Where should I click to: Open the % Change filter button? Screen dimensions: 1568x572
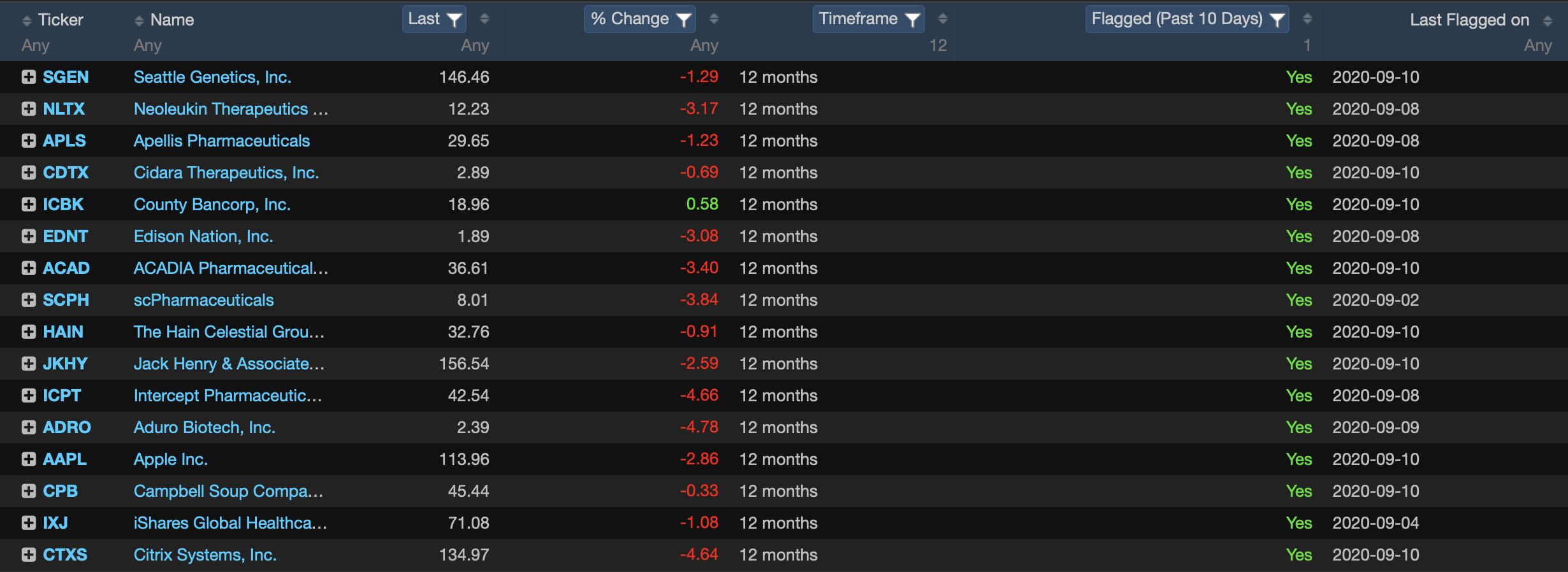(x=640, y=19)
